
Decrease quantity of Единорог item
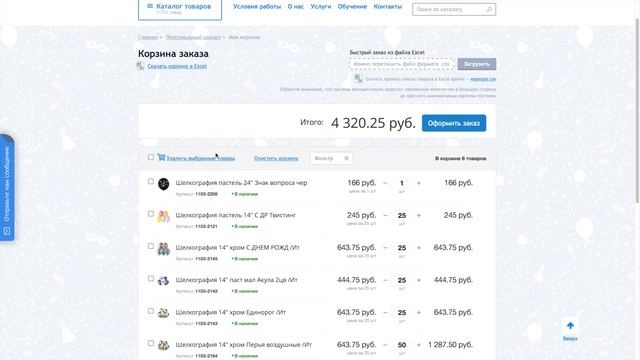(385, 312)
